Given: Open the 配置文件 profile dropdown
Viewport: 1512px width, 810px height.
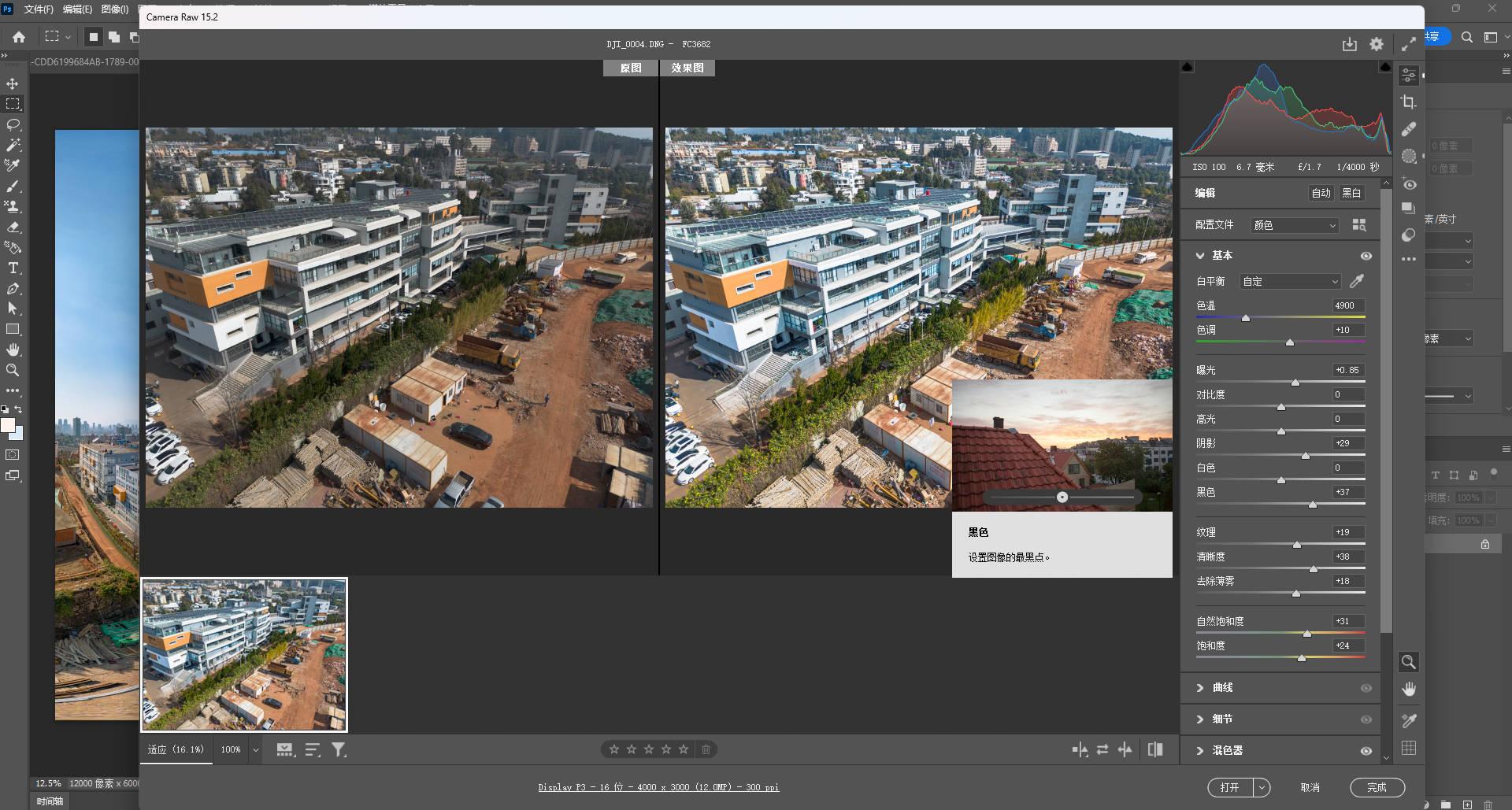Looking at the screenshot, I should pos(1295,225).
